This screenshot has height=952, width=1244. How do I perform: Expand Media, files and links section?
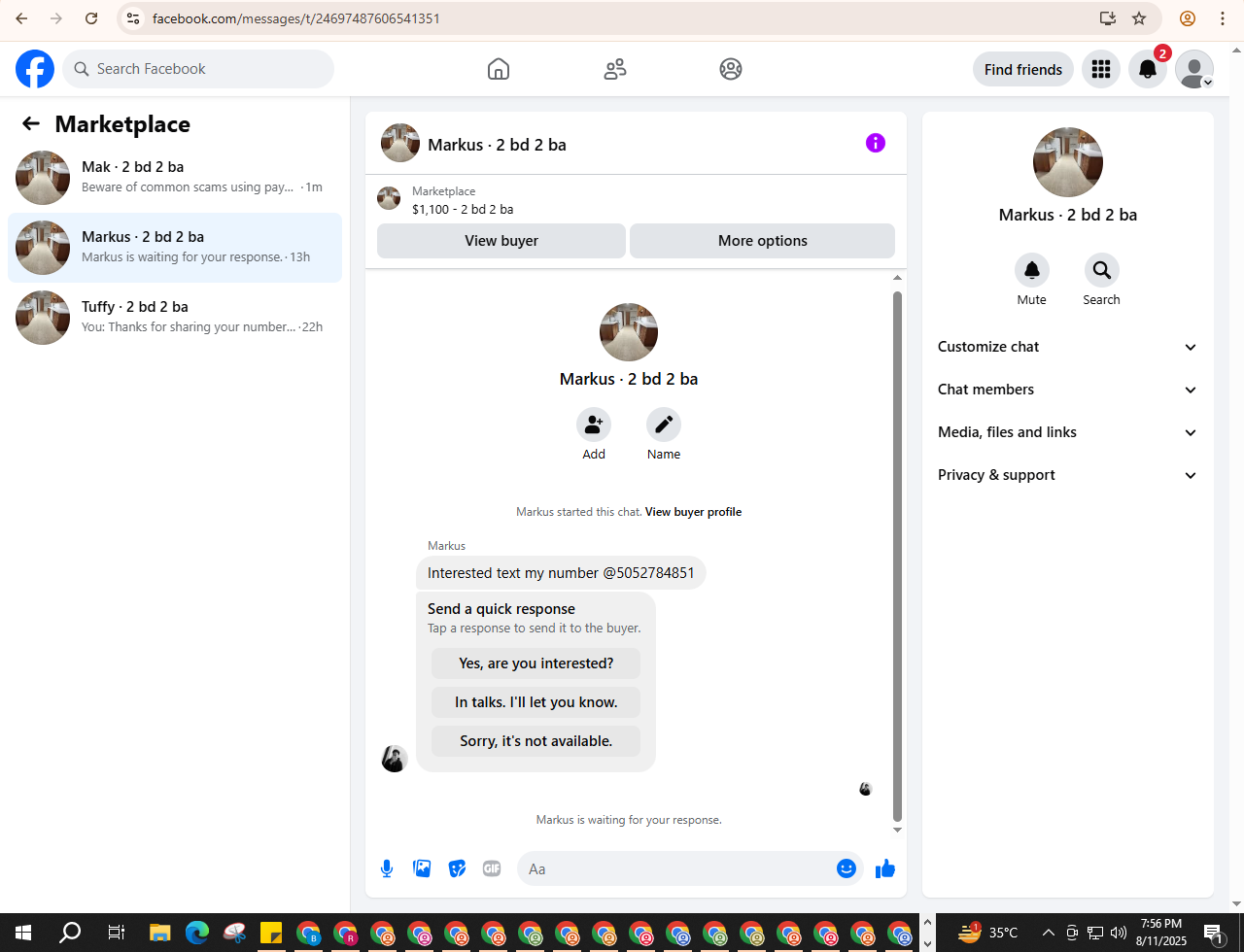tap(1067, 432)
